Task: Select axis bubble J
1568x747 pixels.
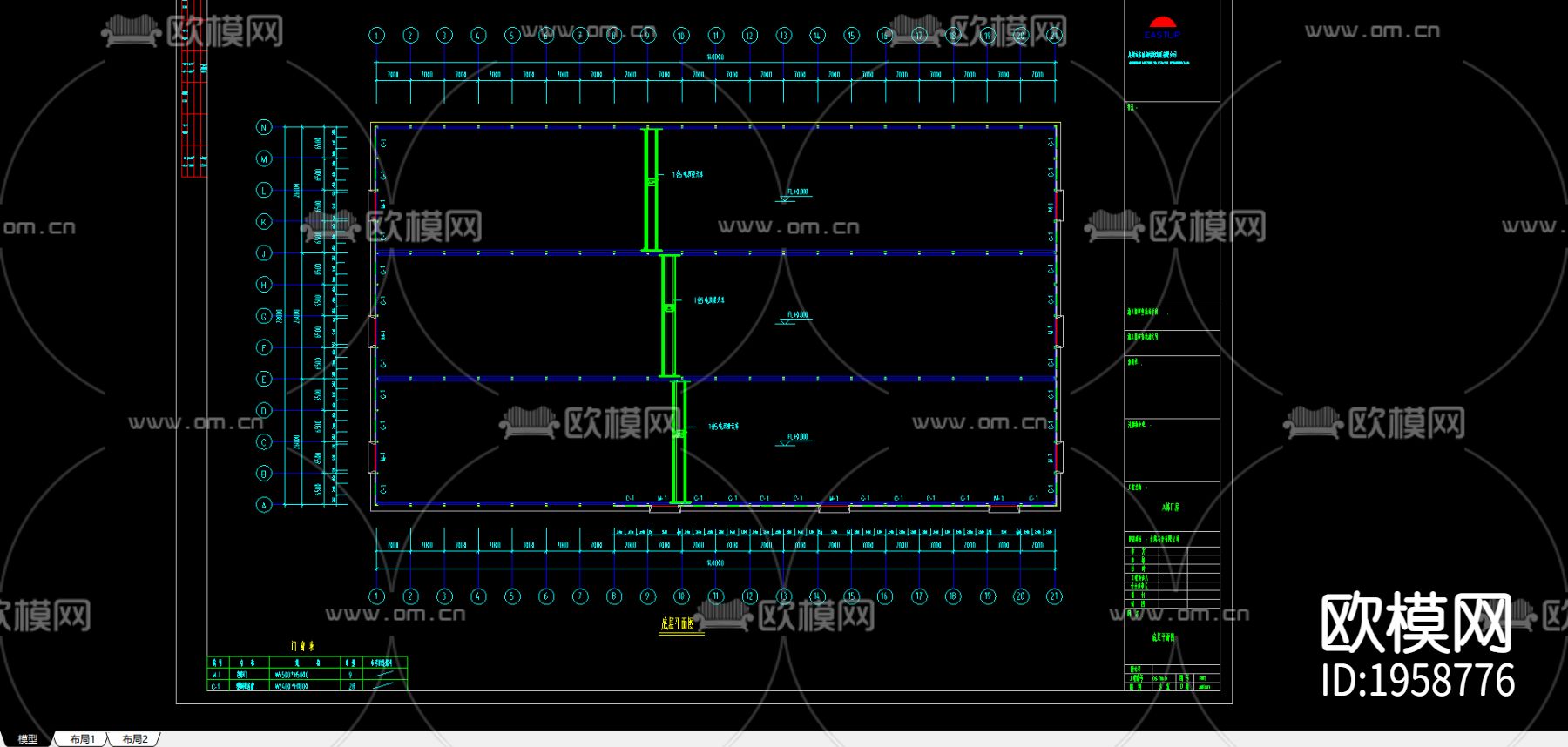Action: [x=264, y=253]
